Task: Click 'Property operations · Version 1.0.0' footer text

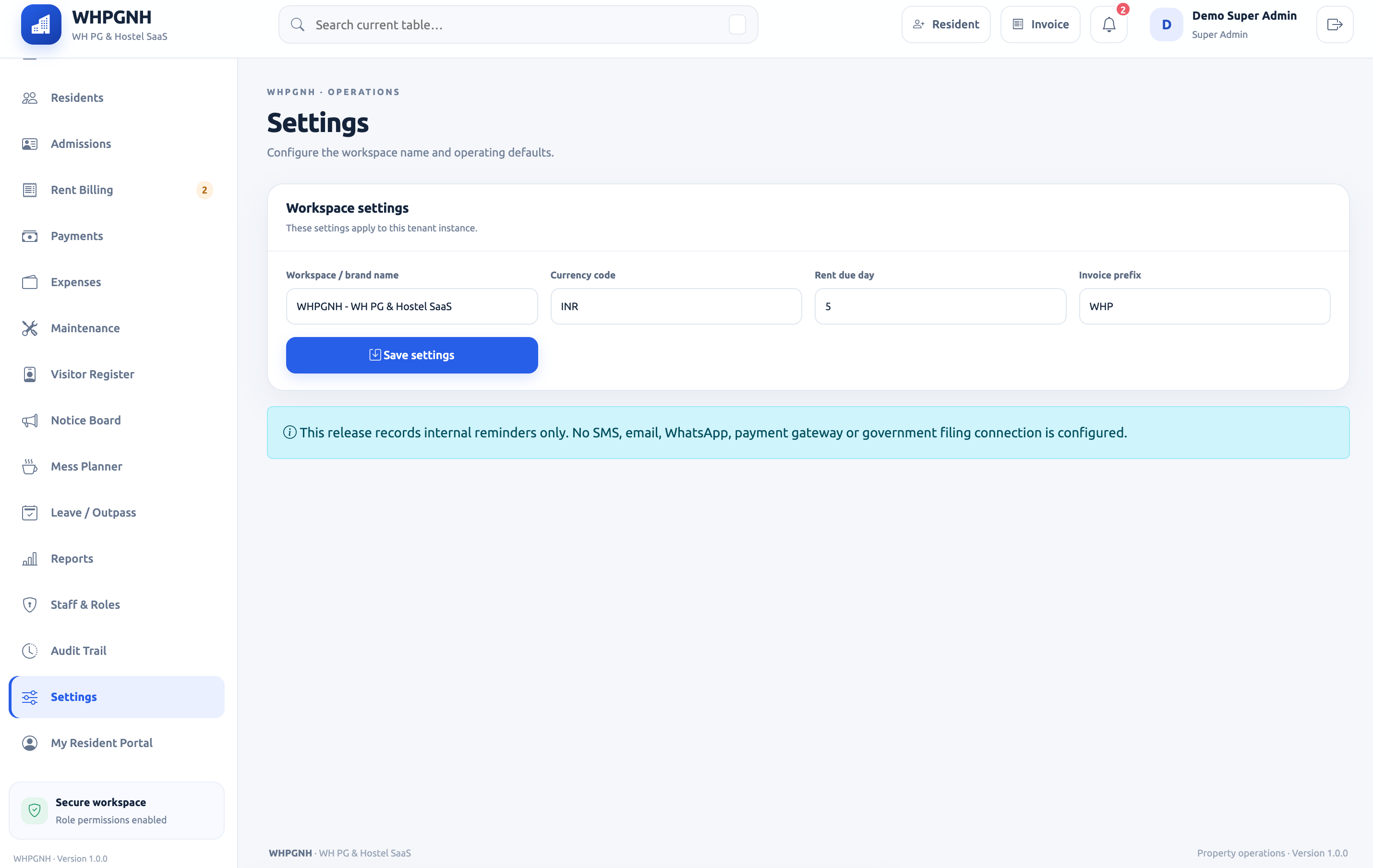Action: click(x=1272, y=853)
